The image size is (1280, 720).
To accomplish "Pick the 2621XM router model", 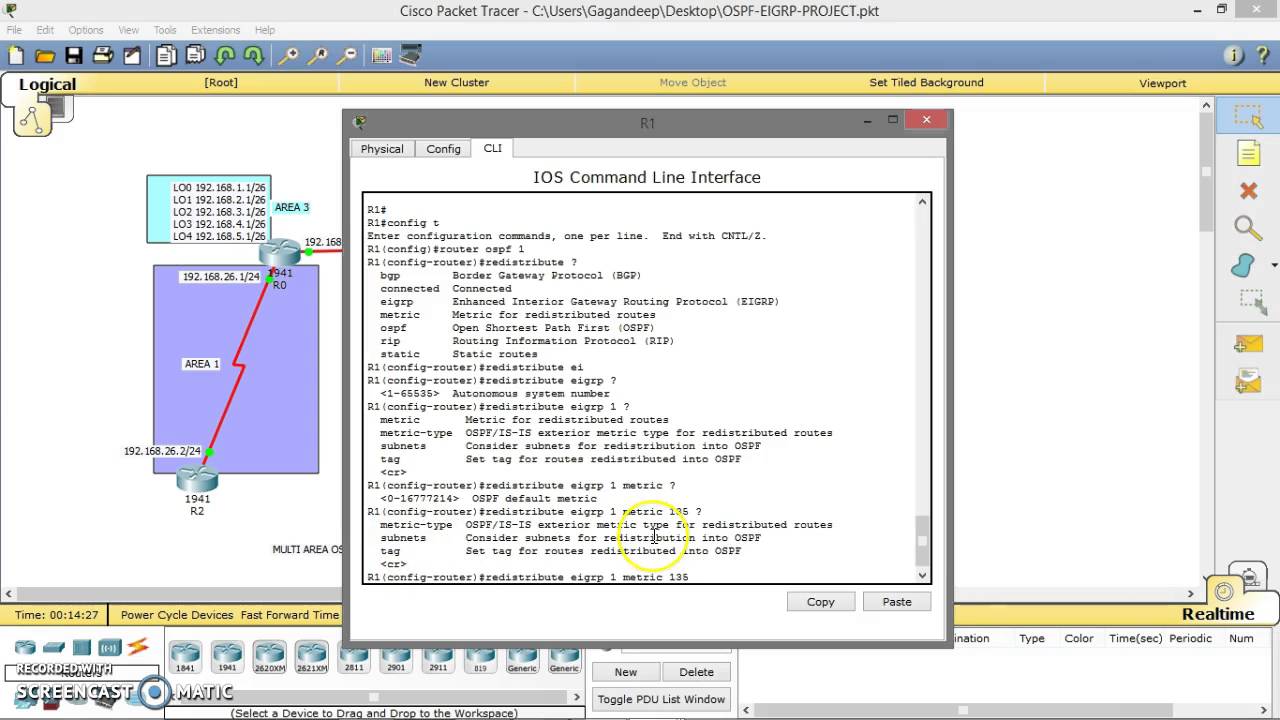I will click(x=311, y=657).
